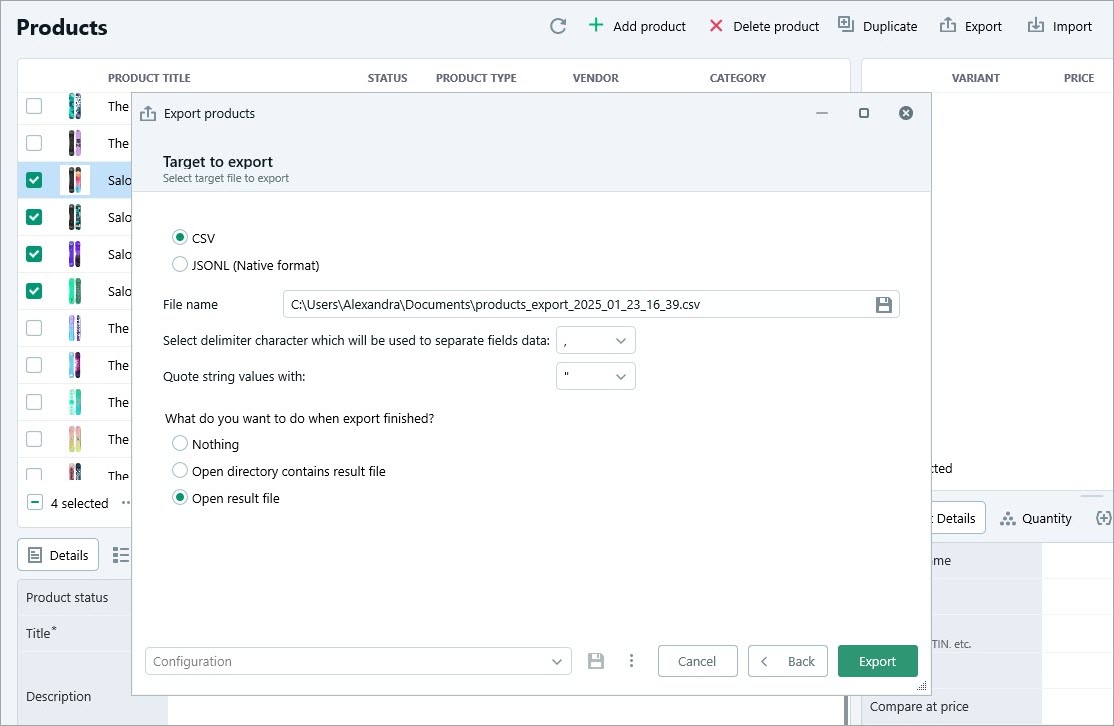The width and height of the screenshot is (1114, 726).
Task: Switch to the Quantity tab
Action: (x=1036, y=519)
